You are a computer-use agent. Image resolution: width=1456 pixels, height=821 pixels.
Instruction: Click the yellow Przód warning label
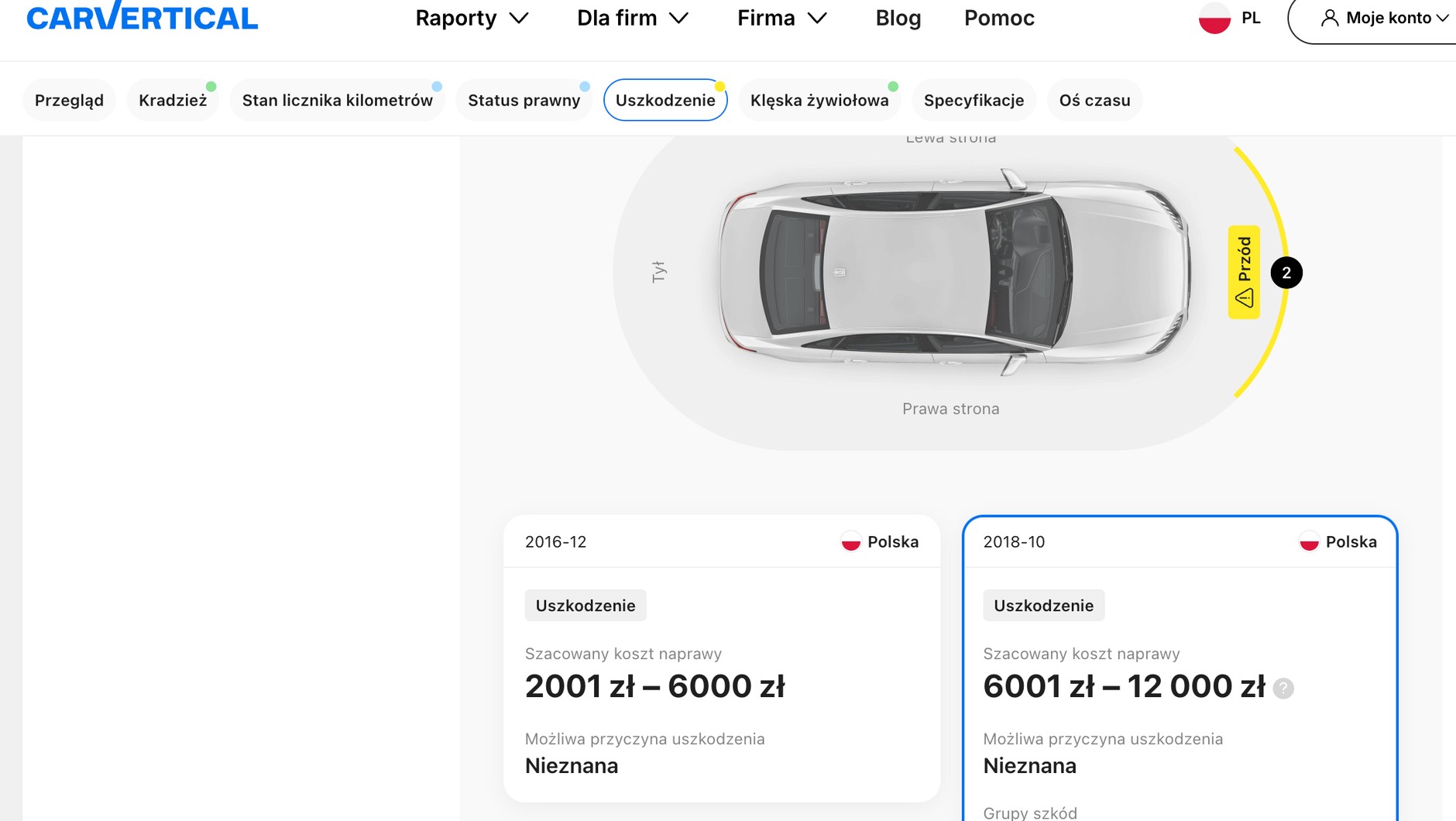(1244, 272)
